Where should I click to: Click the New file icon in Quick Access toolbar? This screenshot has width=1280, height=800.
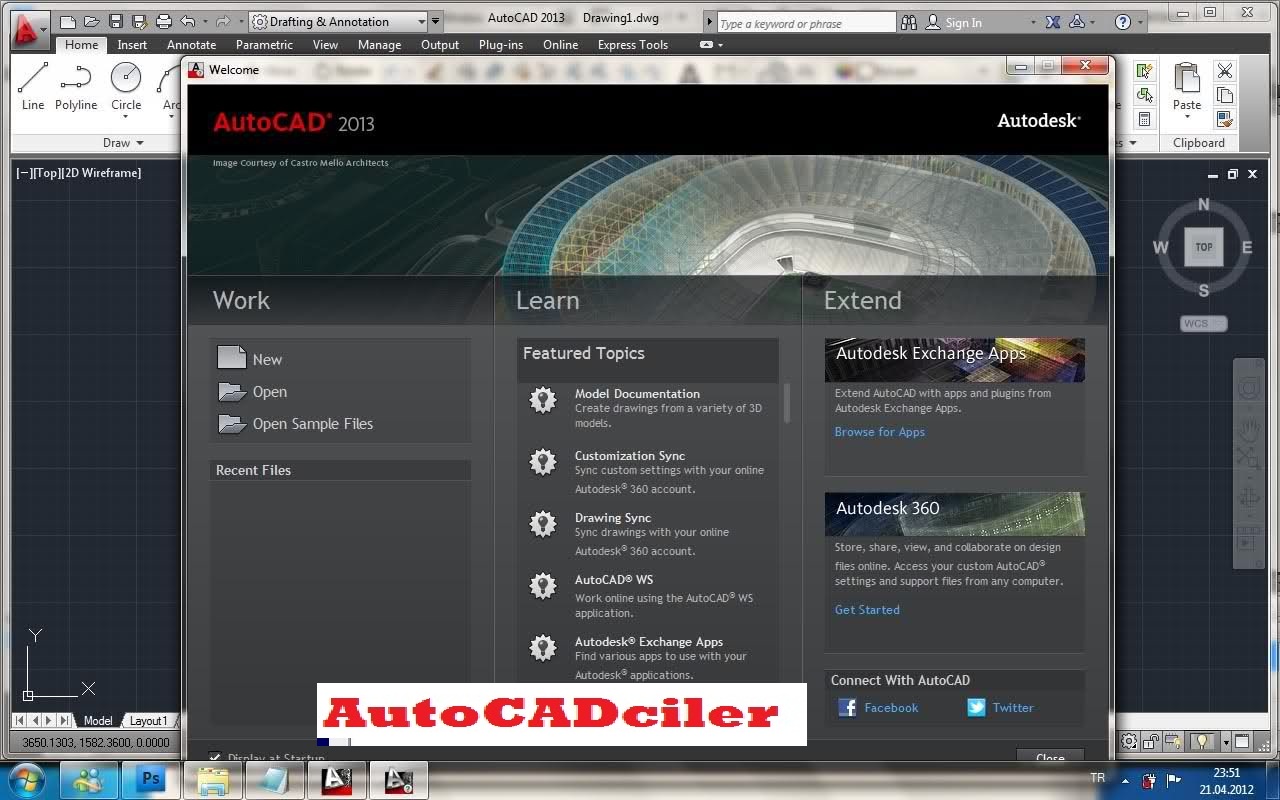[68, 21]
